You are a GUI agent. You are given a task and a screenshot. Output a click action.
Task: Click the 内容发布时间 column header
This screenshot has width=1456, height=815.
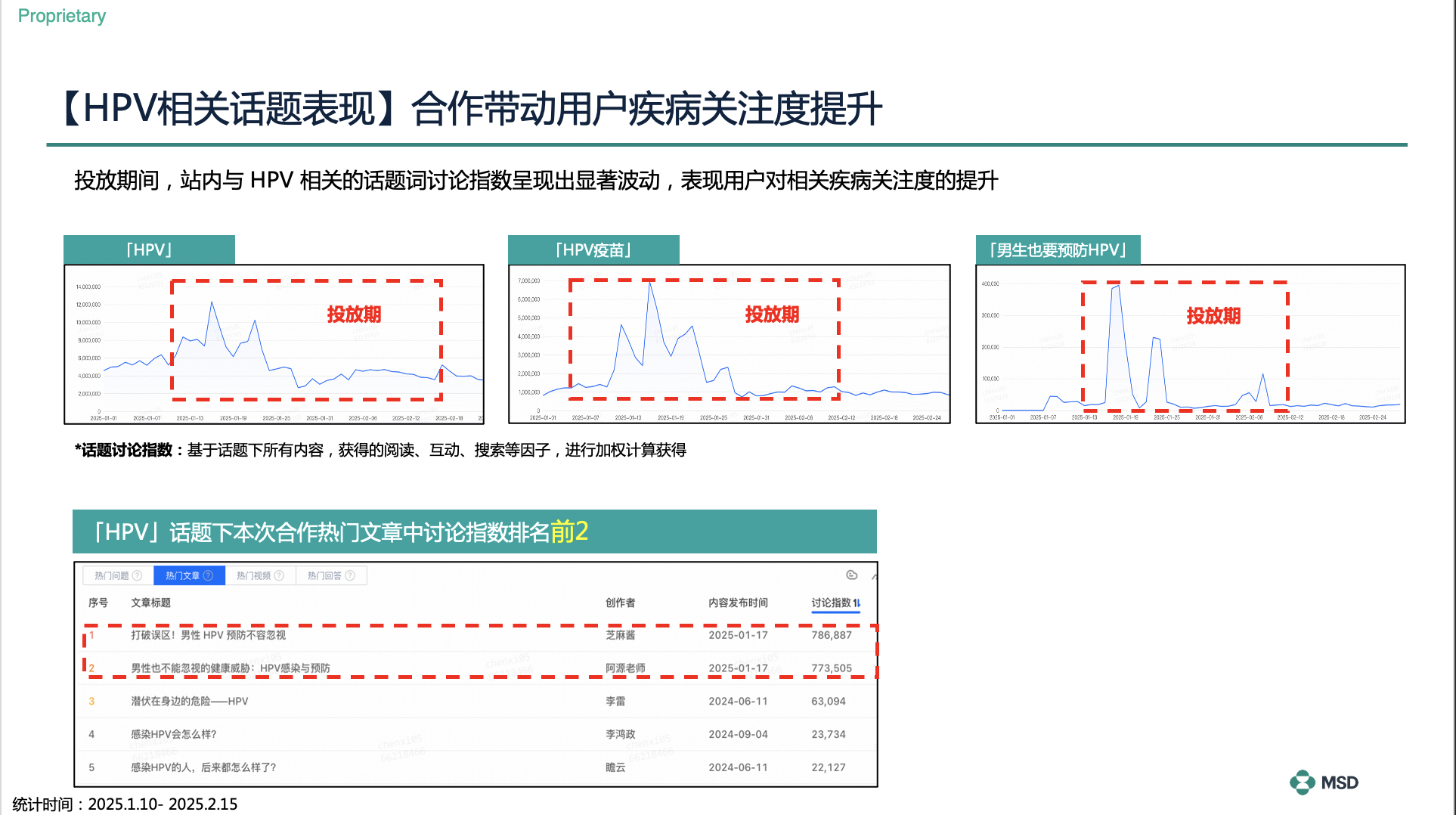click(738, 603)
